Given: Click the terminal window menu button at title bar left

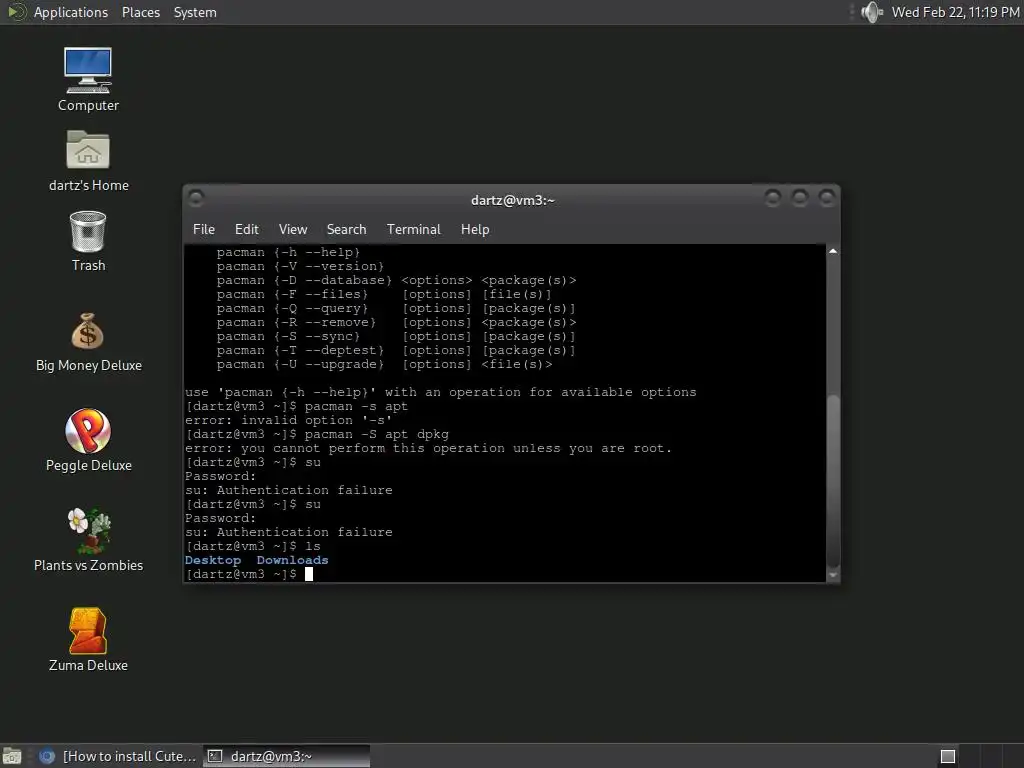Looking at the screenshot, I should pyautogui.click(x=195, y=198).
